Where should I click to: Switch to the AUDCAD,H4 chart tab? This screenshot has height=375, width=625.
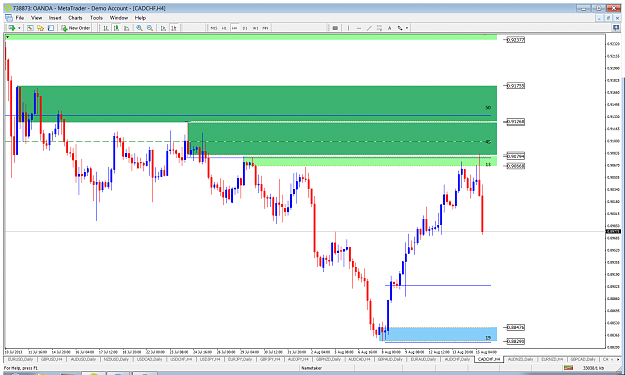tap(359, 359)
